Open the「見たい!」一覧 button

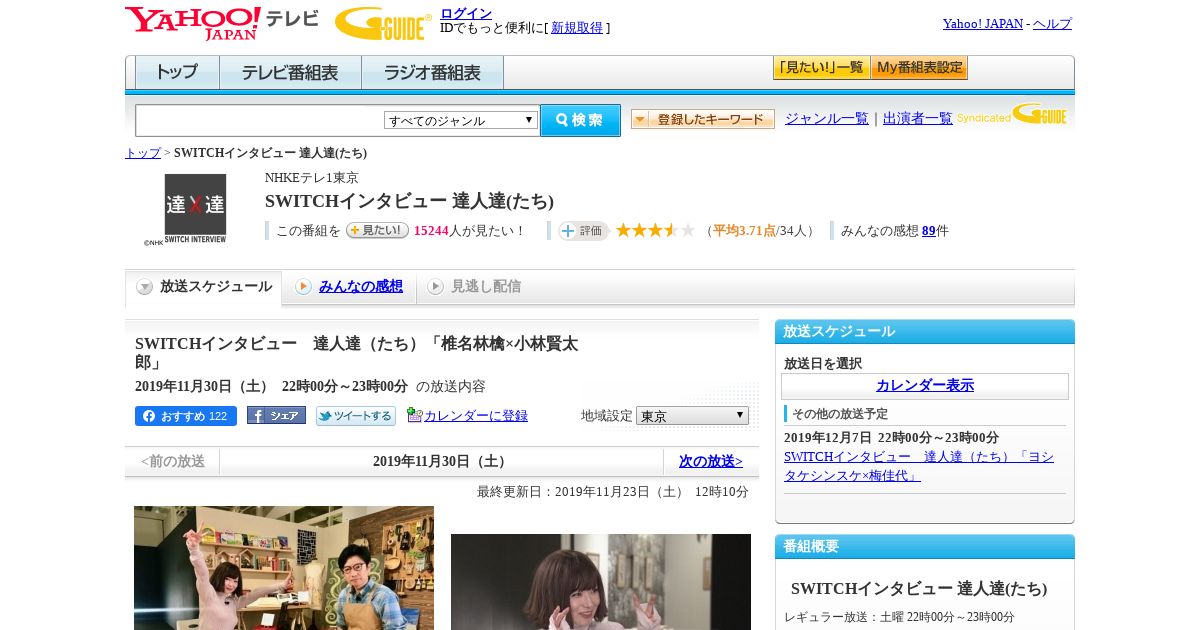(x=821, y=68)
